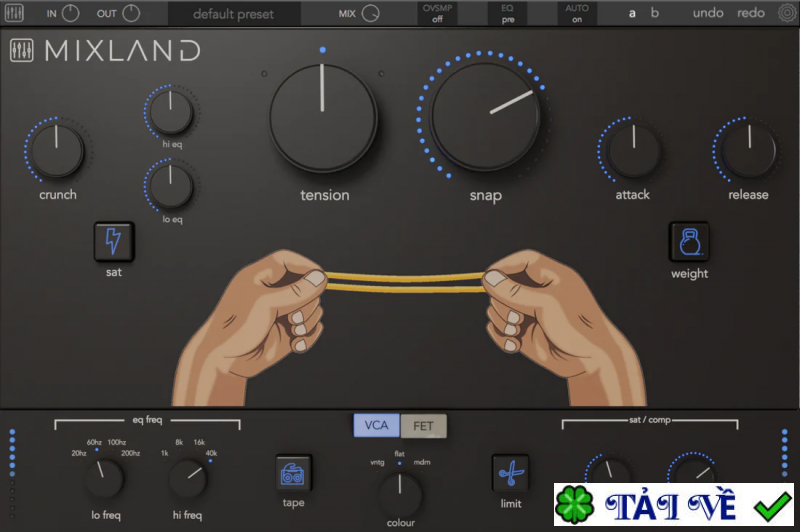
Task: Click the "200hz" lo freq label
Action: (131, 453)
